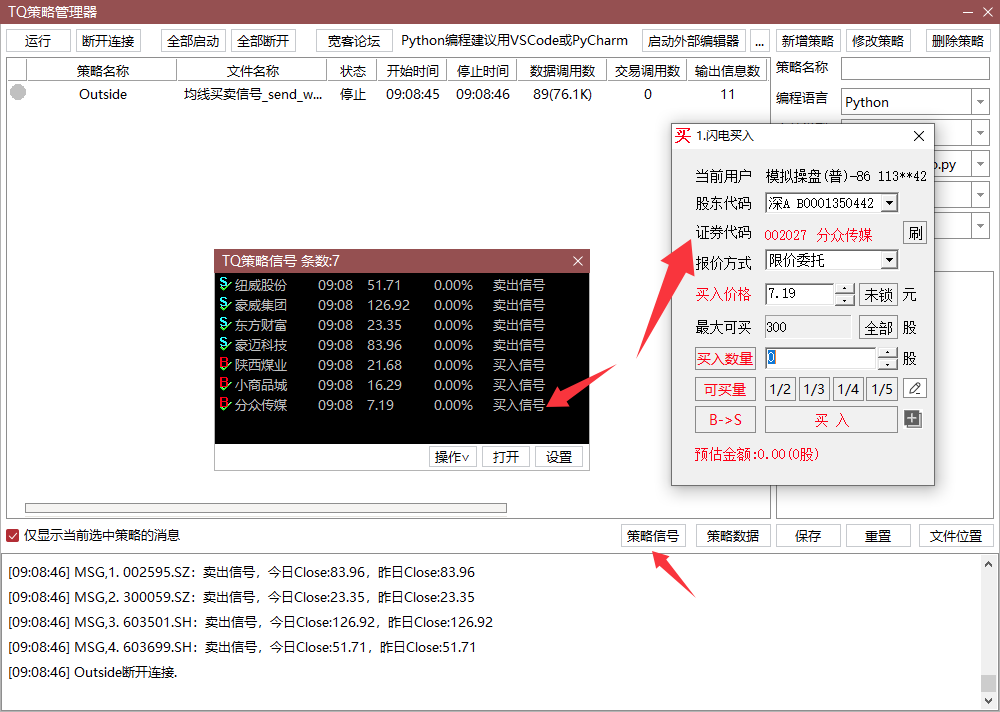This screenshot has height=712, width=1000.
Task: Open the 股东代码 dropdown
Action: point(889,204)
